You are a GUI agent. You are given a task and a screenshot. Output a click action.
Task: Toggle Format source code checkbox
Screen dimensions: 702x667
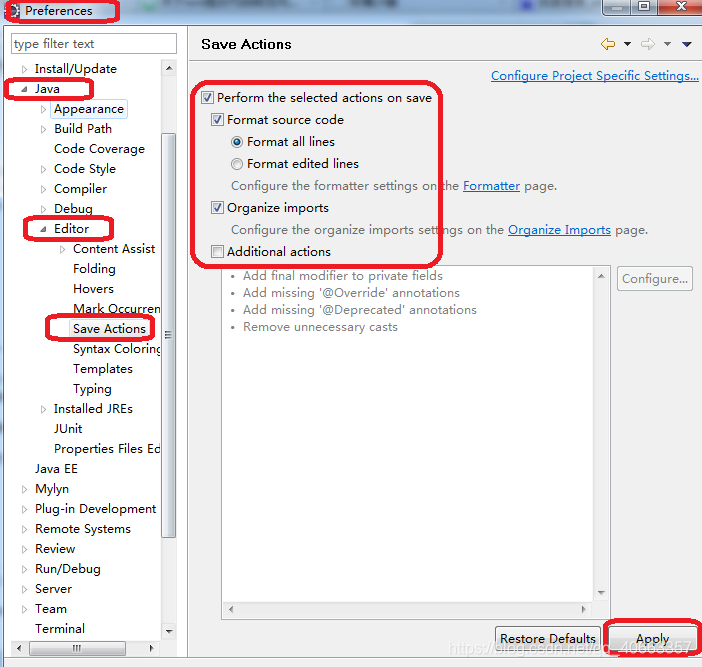217,120
